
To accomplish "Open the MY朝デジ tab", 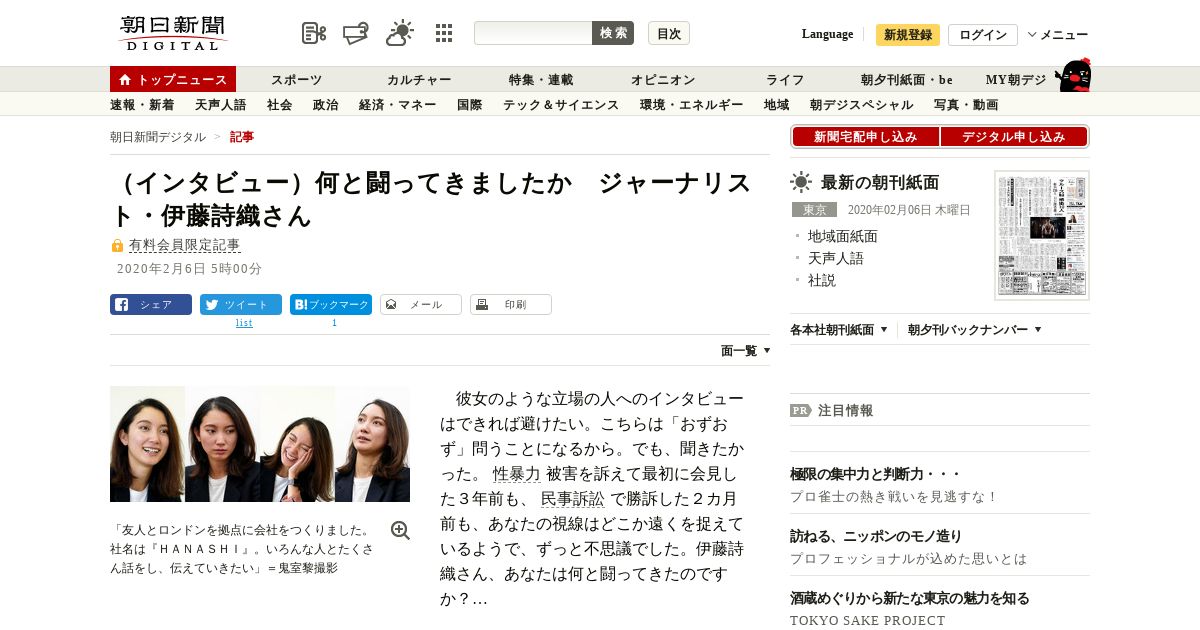I will click(x=1016, y=79).
